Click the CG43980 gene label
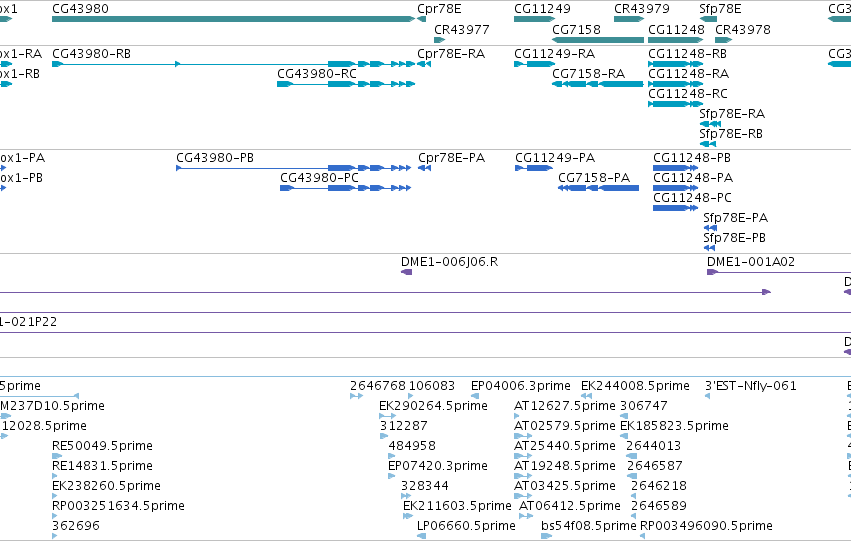This screenshot has width=851, height=541. tap(80, 9)
